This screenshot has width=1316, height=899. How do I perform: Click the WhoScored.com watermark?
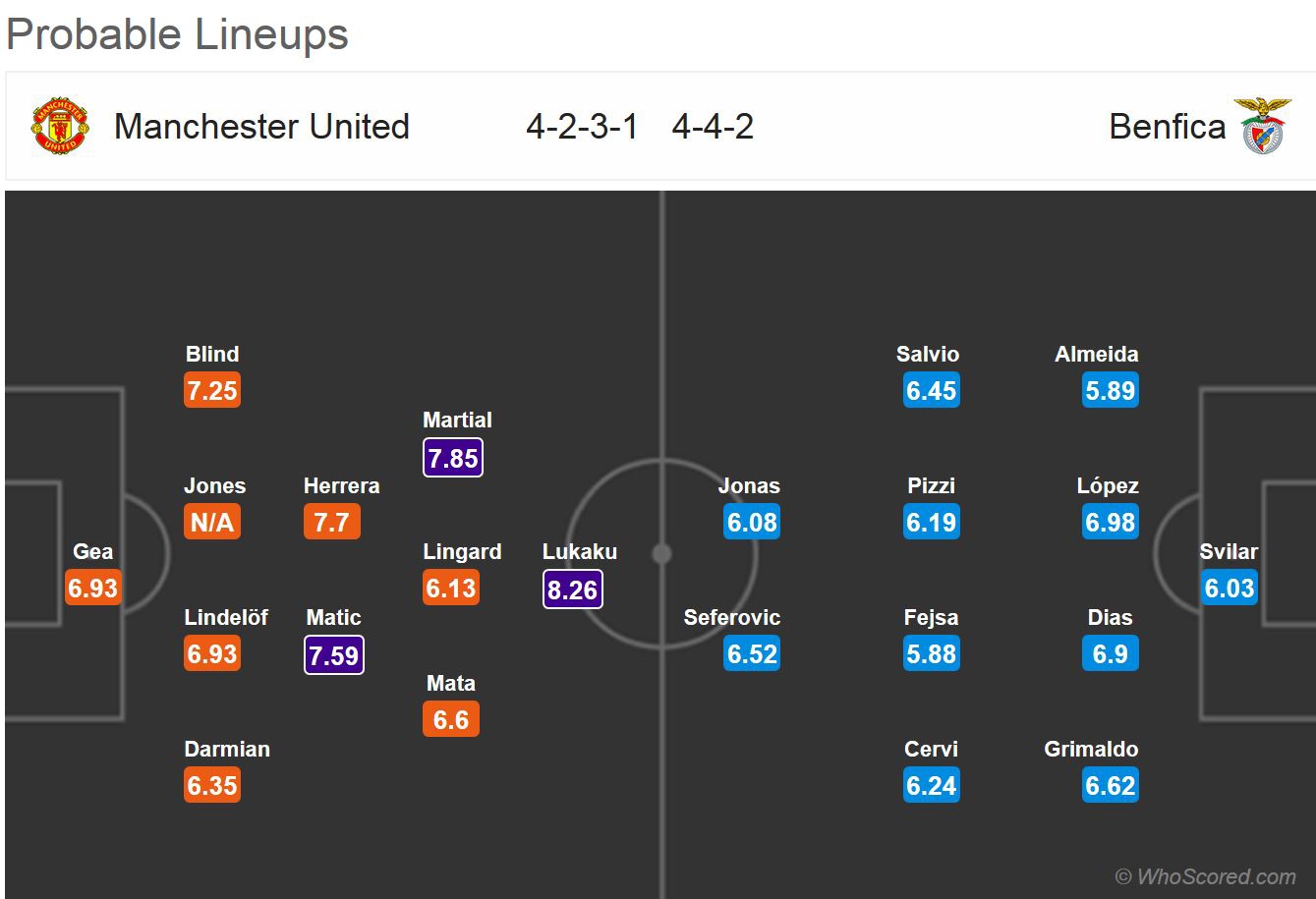1206,876
